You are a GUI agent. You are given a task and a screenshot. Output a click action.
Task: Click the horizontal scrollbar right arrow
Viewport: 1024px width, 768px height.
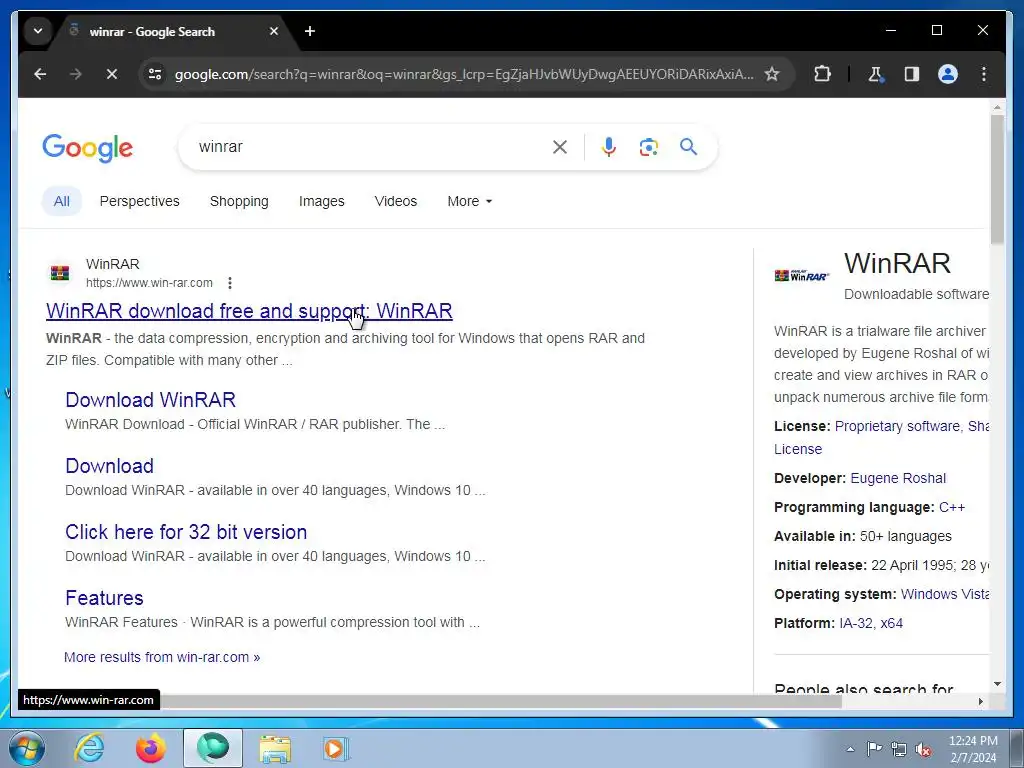click(x=980, y=701)
